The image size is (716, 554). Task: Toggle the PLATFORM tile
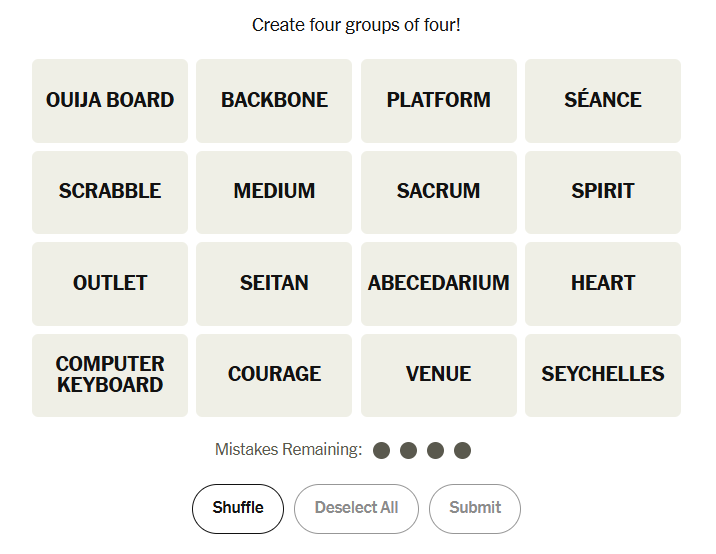pos(438,100)
